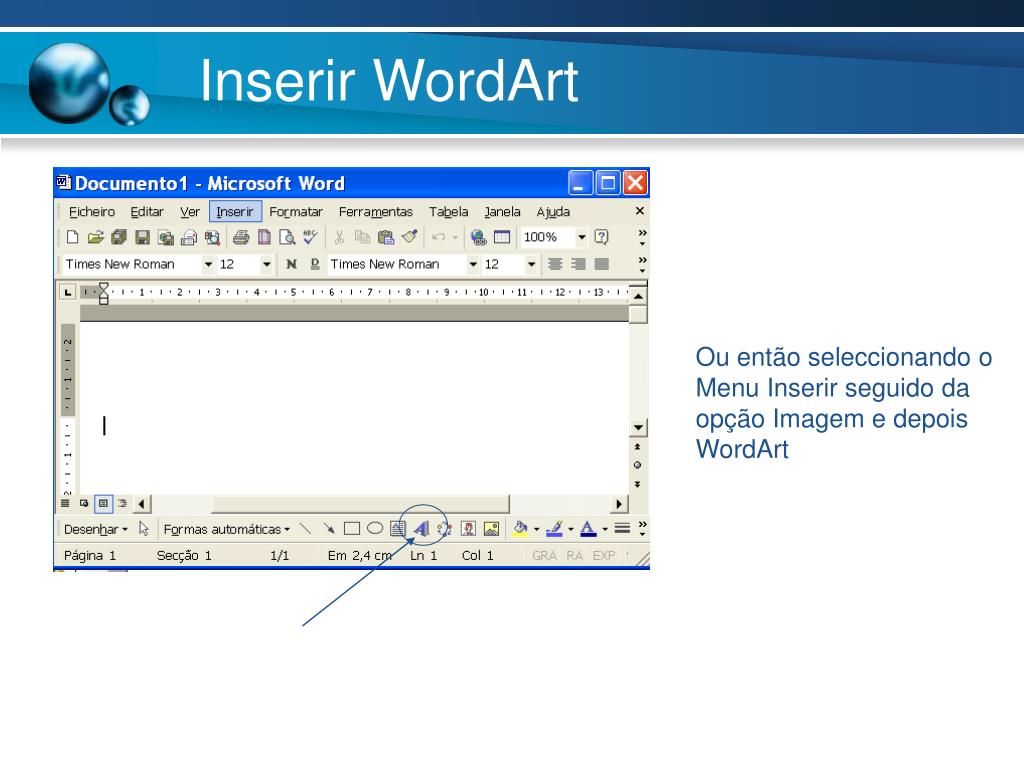Switch to Outline view
This screenshot has height=768, width=1024.
pyautogui.click(x=122, y=504)
